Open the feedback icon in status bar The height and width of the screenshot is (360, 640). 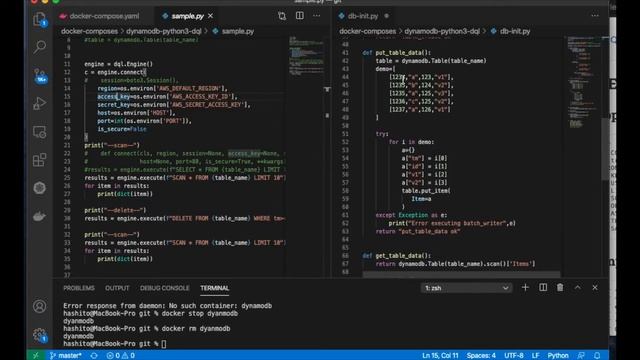[581, 356]
